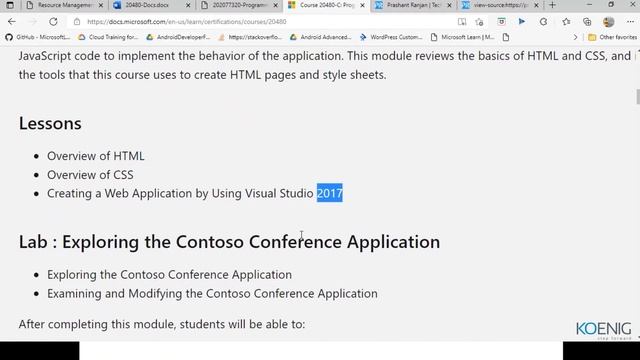The height and width of the screenshot is (360, 640).
Task: Restore down the browser window
Action: [611, 5]
